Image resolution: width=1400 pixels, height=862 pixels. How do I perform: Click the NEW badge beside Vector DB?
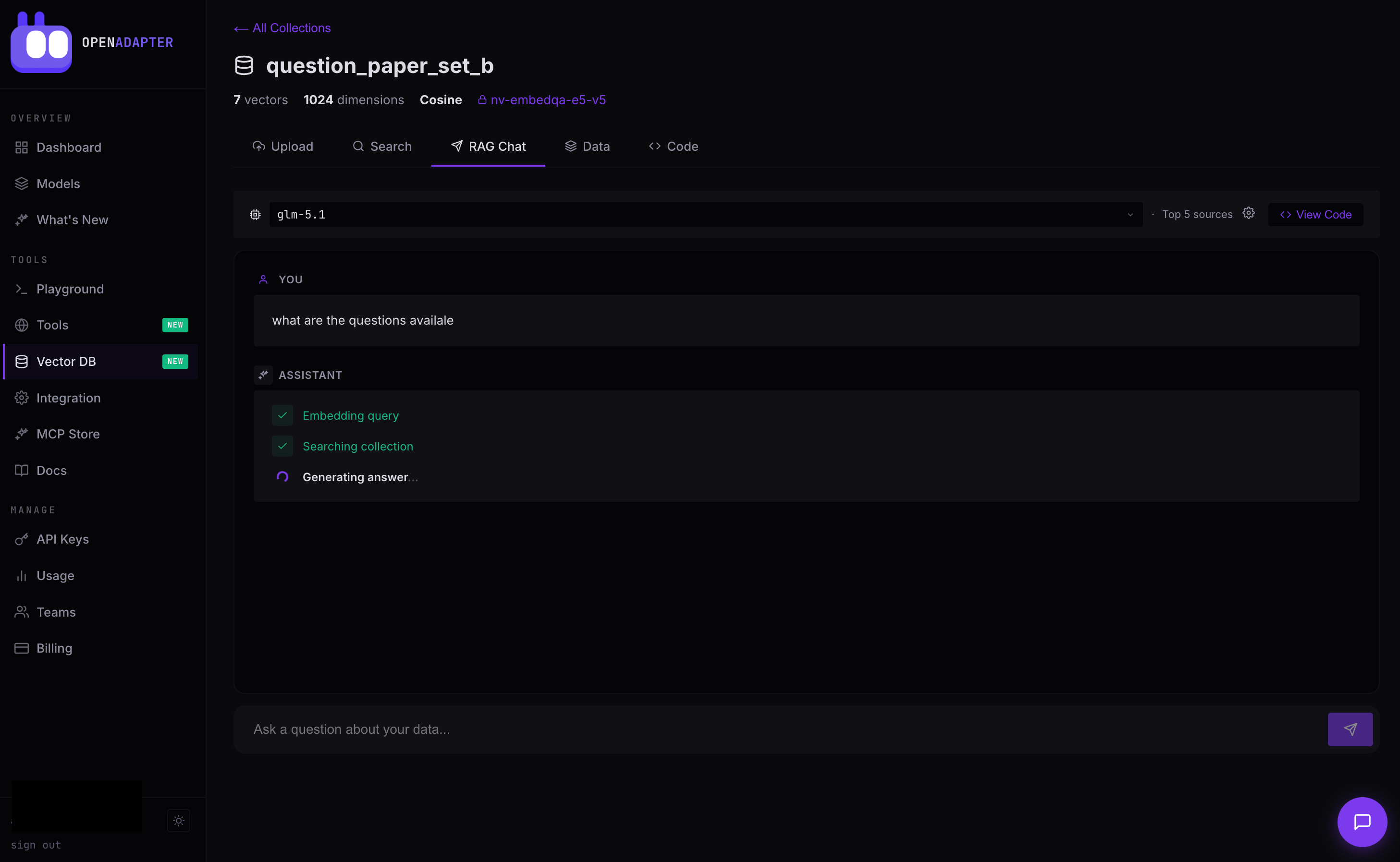click(175, 362)
